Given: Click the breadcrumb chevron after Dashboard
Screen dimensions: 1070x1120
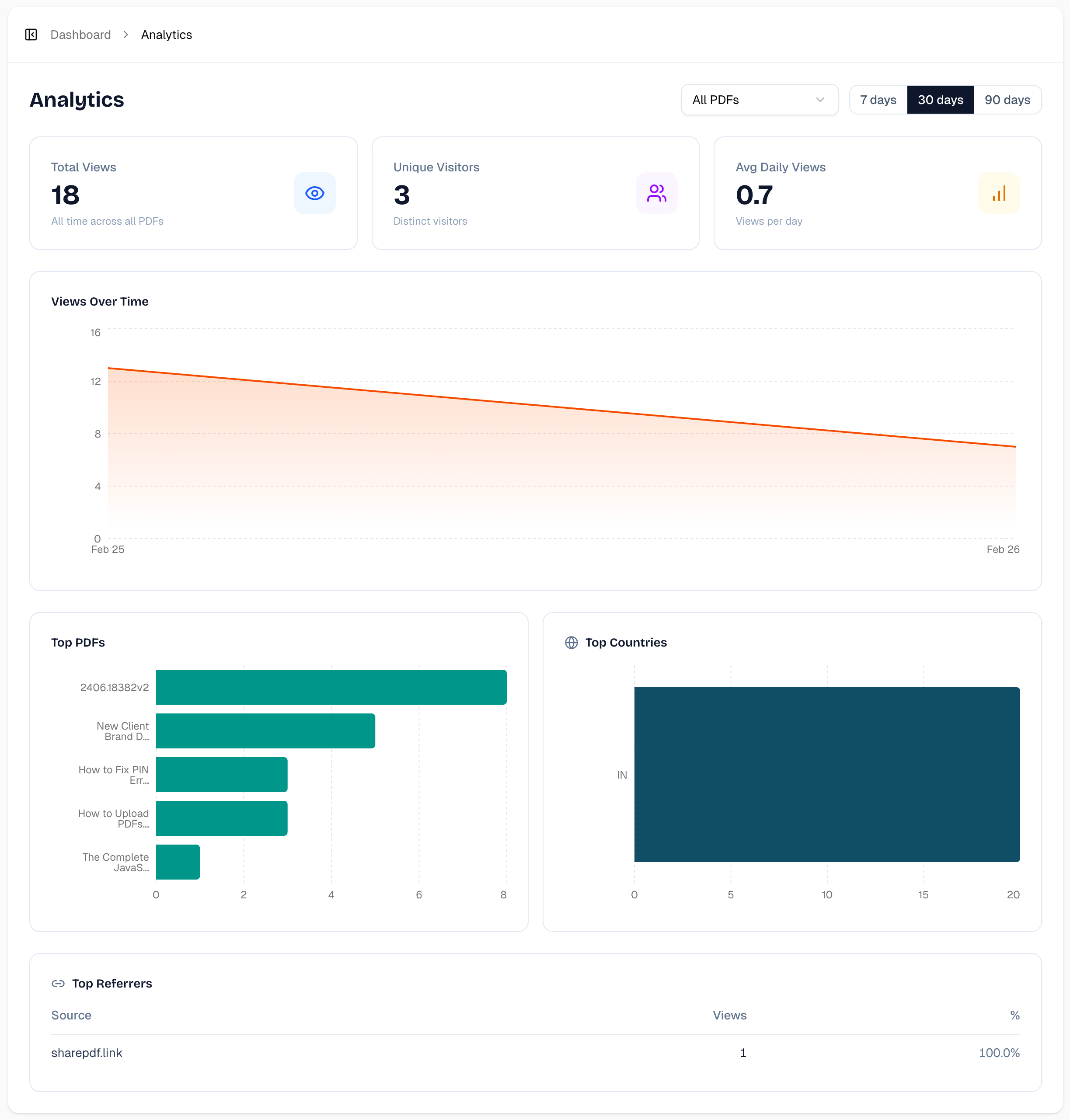Looking at the screenshot, I should (126, 34).
